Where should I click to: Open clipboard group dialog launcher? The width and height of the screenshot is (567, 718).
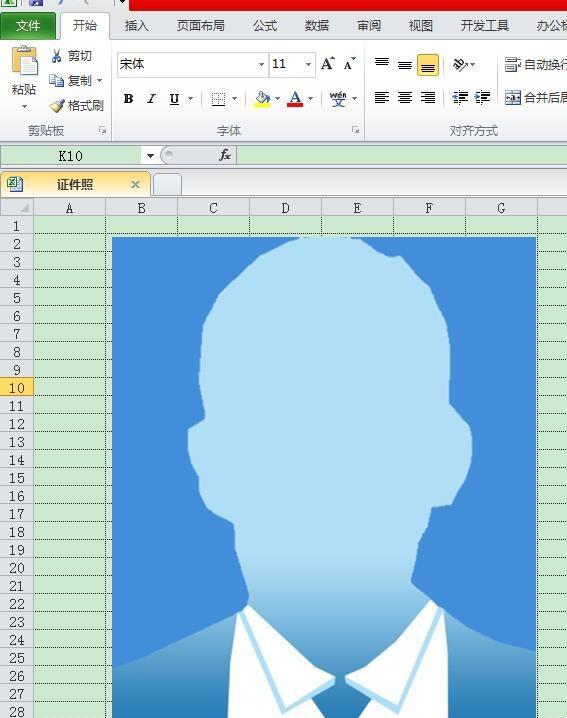point(103,131)
